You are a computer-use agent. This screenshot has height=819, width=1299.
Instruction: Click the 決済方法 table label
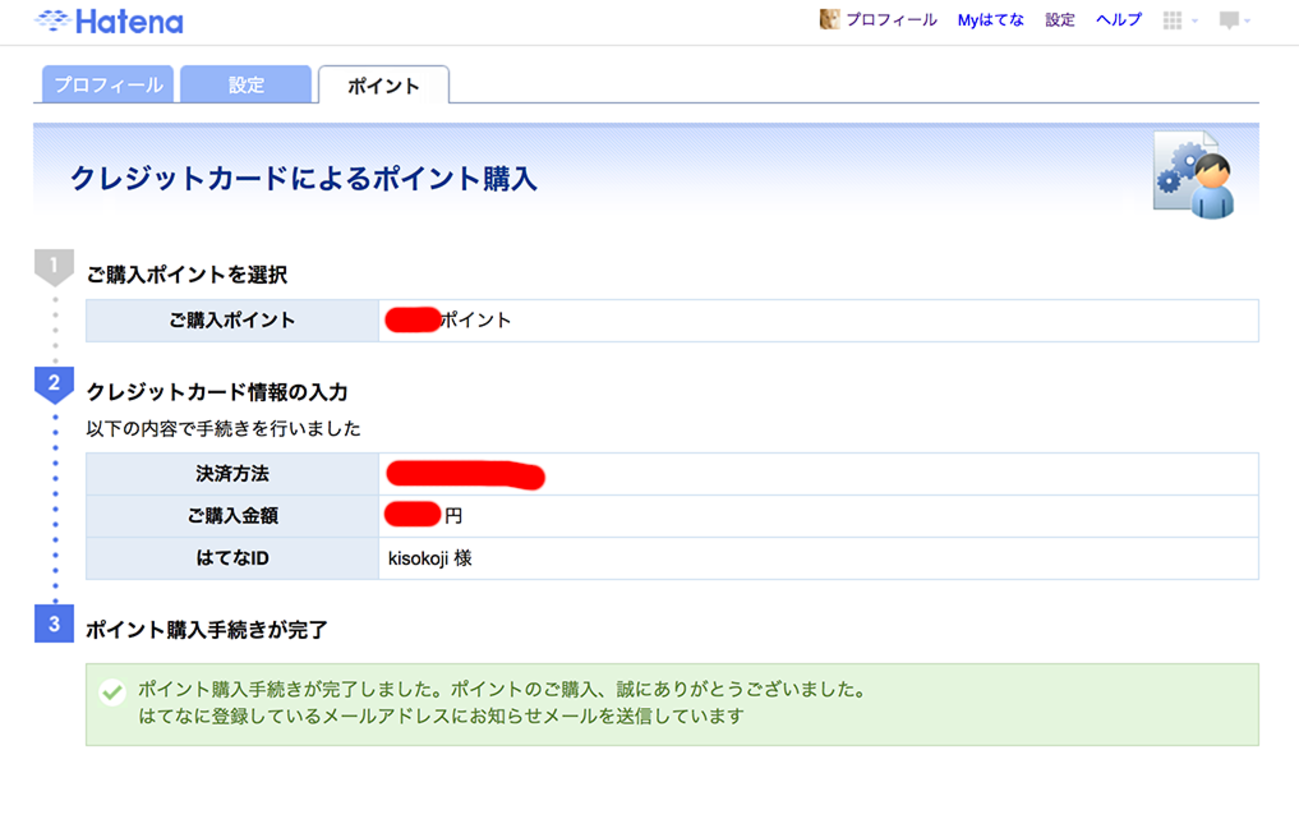pos(232,474)
